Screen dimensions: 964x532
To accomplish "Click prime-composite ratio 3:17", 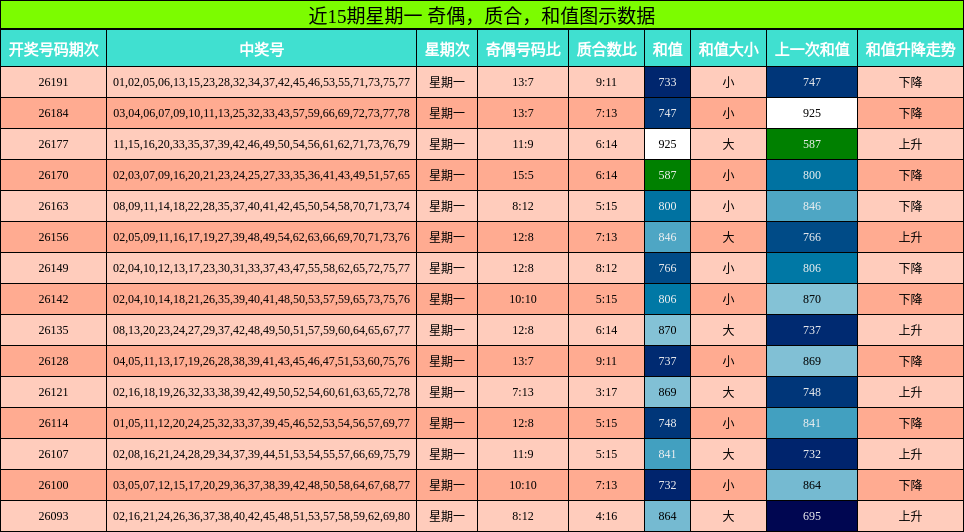I will click(606, 392).
